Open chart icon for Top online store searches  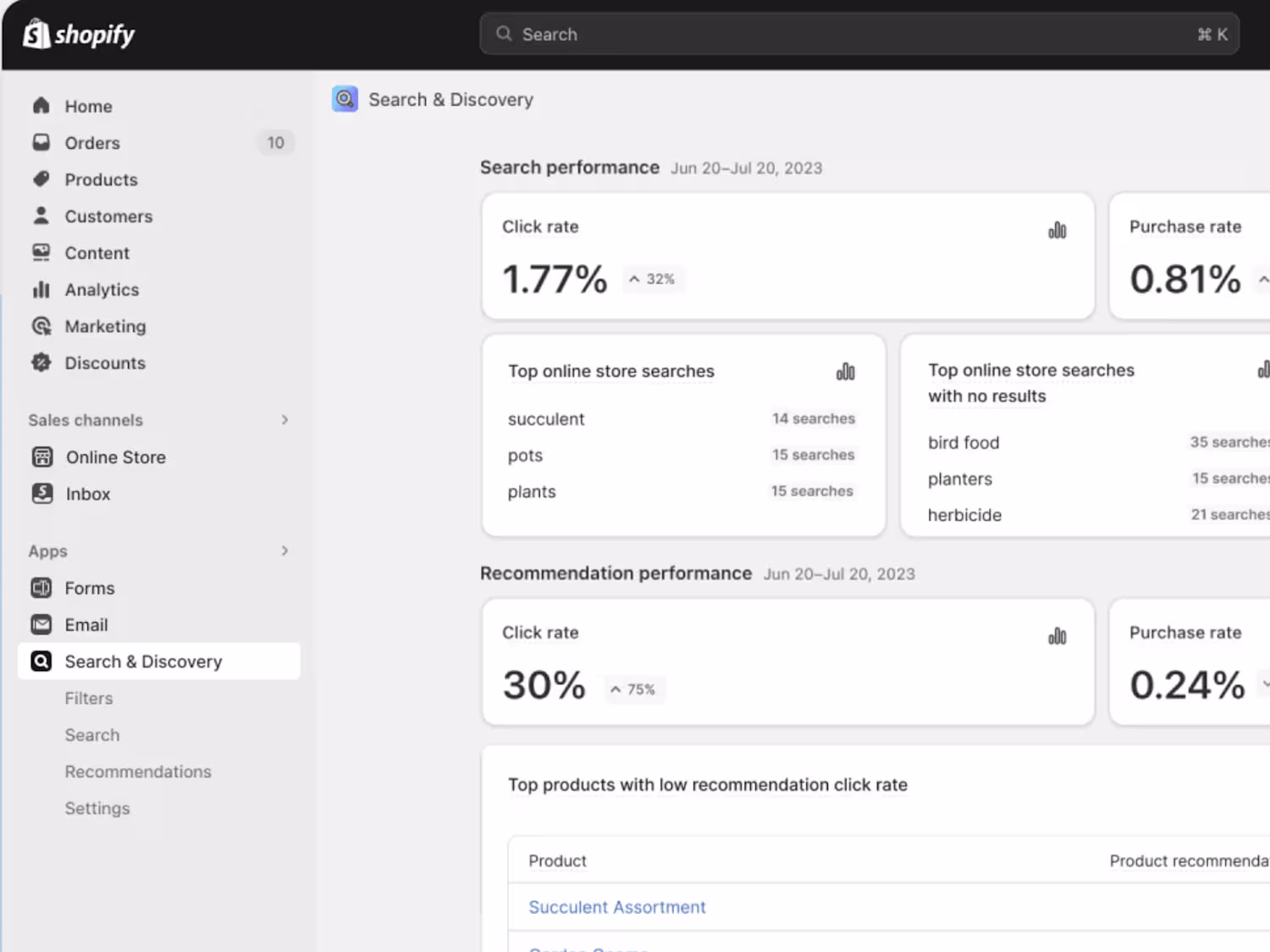[x=845, y=371]
